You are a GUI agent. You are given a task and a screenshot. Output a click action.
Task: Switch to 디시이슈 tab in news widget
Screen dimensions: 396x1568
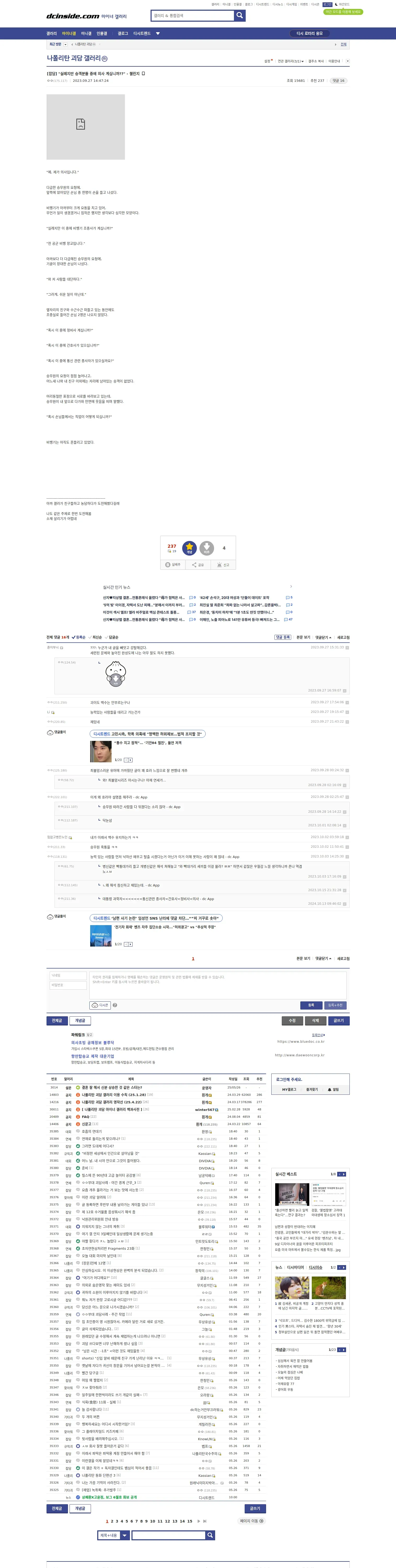(315, 1267)
